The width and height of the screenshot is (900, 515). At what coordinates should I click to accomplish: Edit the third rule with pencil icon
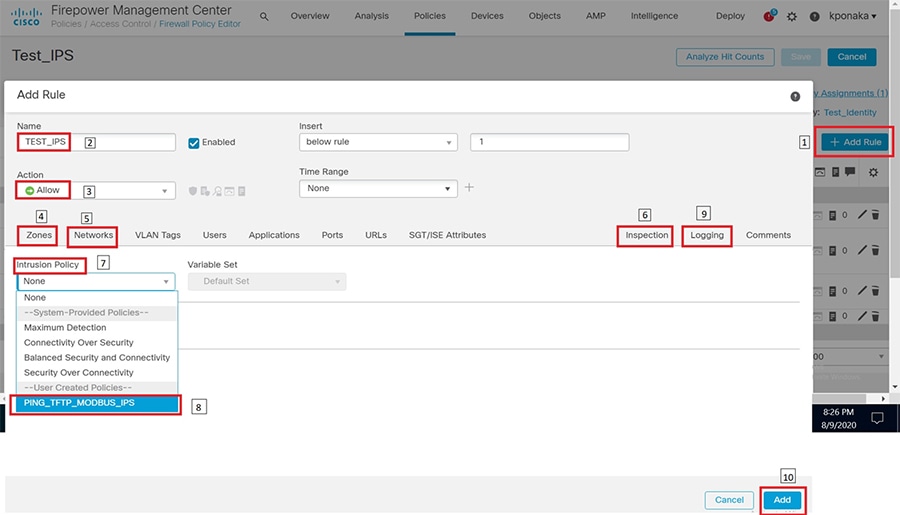862,291
